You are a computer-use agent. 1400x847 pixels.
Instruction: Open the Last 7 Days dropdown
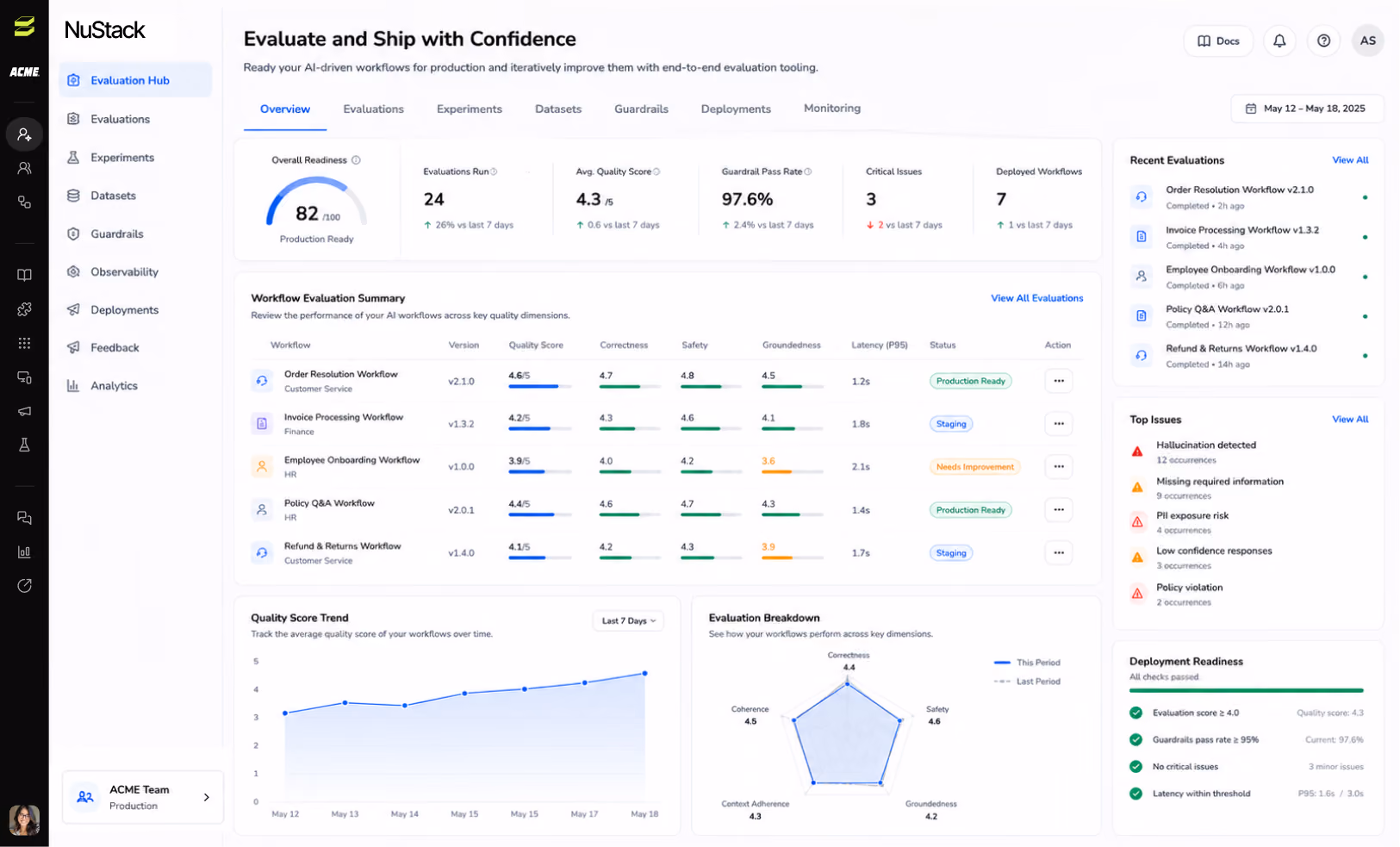pyautogui.click(x=628, y=620)
